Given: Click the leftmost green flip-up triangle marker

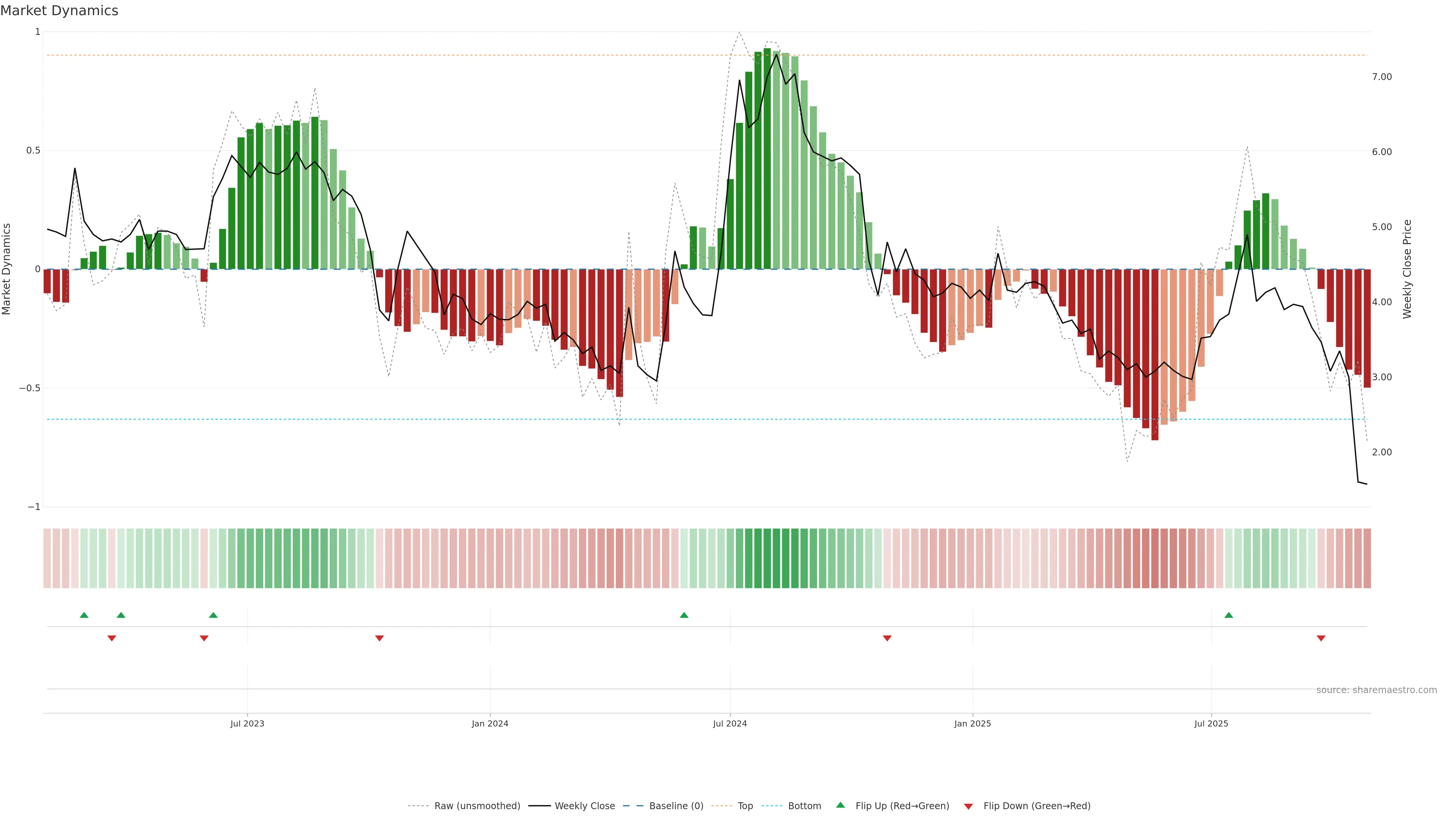Looking at the screenshot, I should coord(84,615).
